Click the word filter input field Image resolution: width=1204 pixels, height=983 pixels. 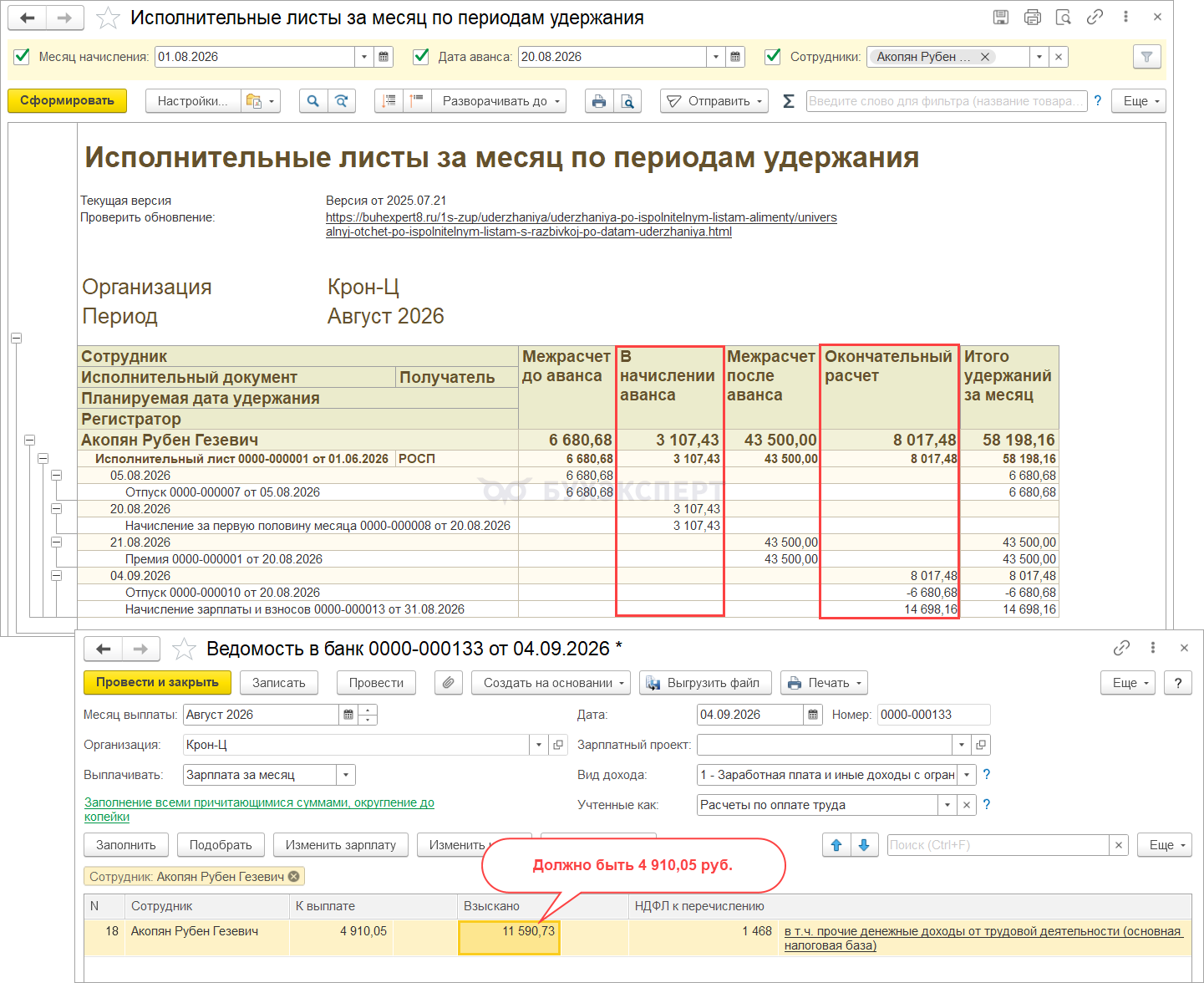947,101
